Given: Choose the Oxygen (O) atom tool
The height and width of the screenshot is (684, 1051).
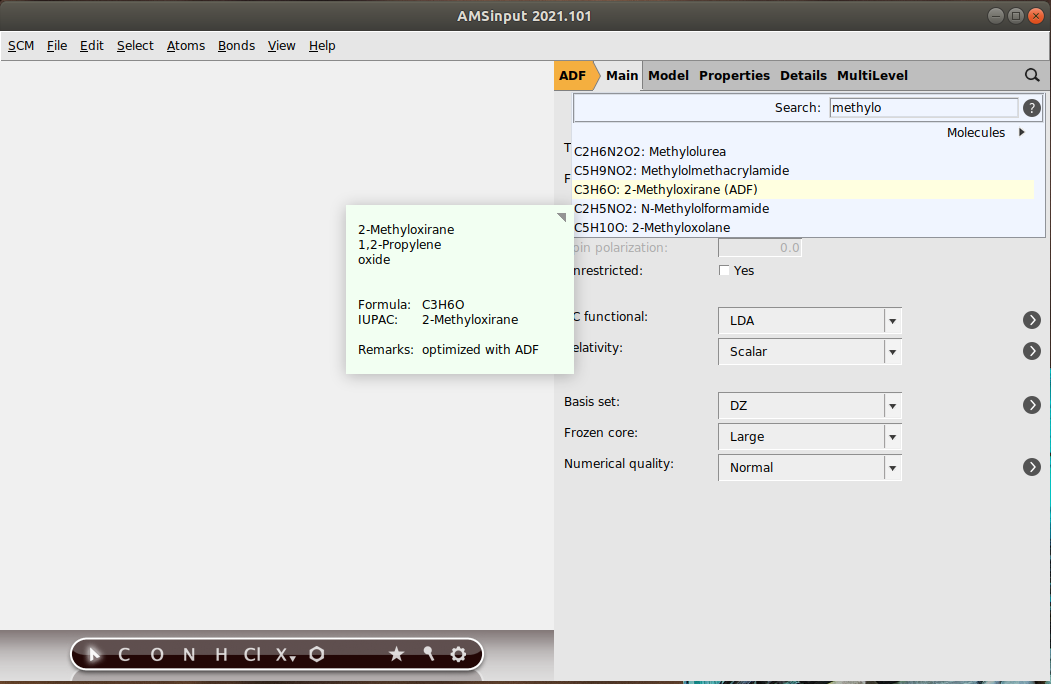Looking at the screenshot, I should click(157, 654).
